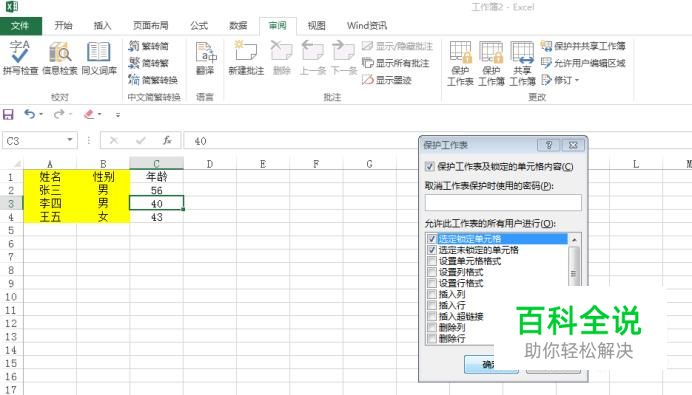Open undo history dropdown arrow

(x=41, y=114)
